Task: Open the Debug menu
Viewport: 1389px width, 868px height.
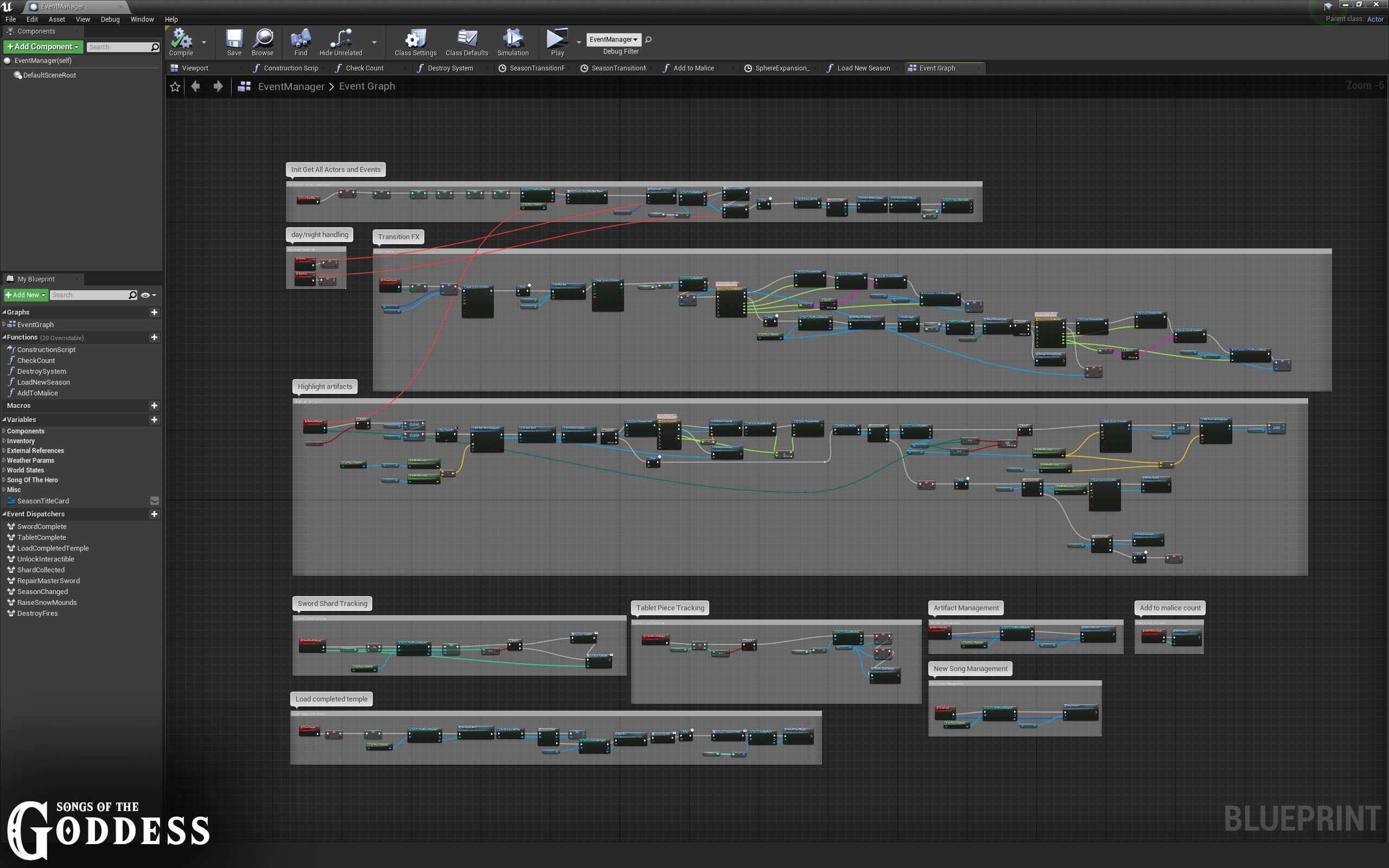Action: [110, 19]
